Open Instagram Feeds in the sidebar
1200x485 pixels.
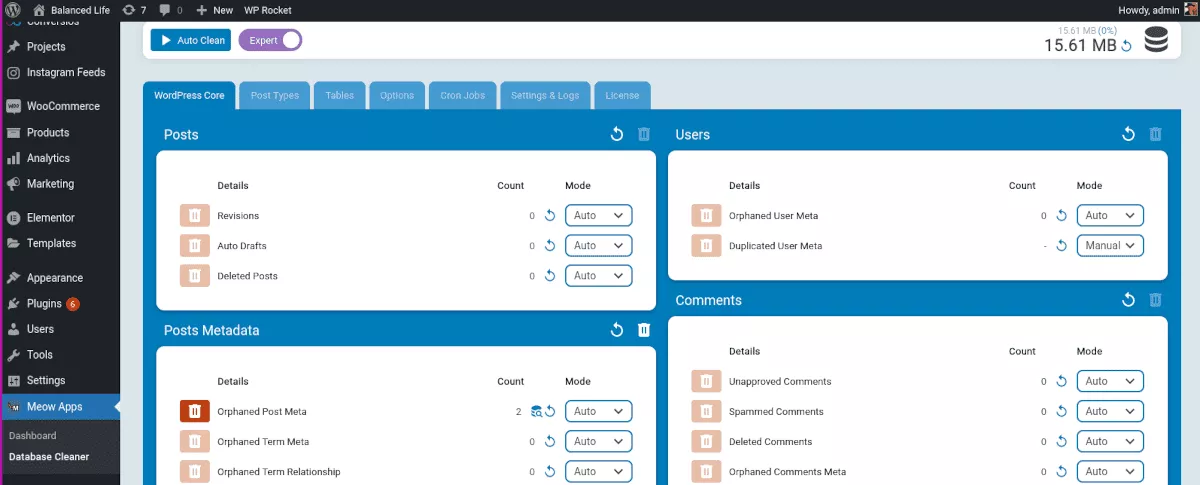[x=60, y=73]
